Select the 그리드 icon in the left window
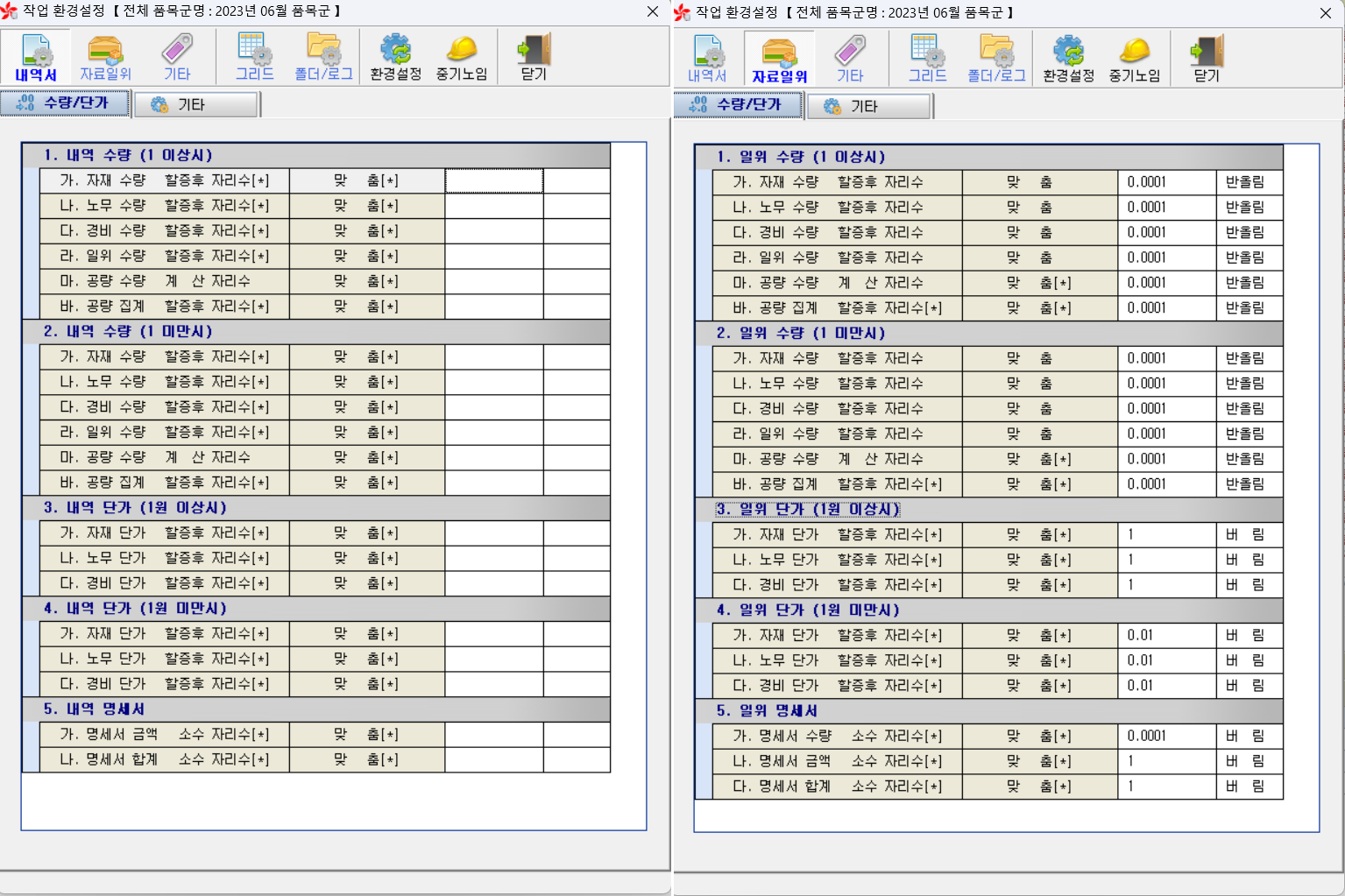The width and height of the screenshot is (1345, 896). pyautogui.click(x=254, y=58)
